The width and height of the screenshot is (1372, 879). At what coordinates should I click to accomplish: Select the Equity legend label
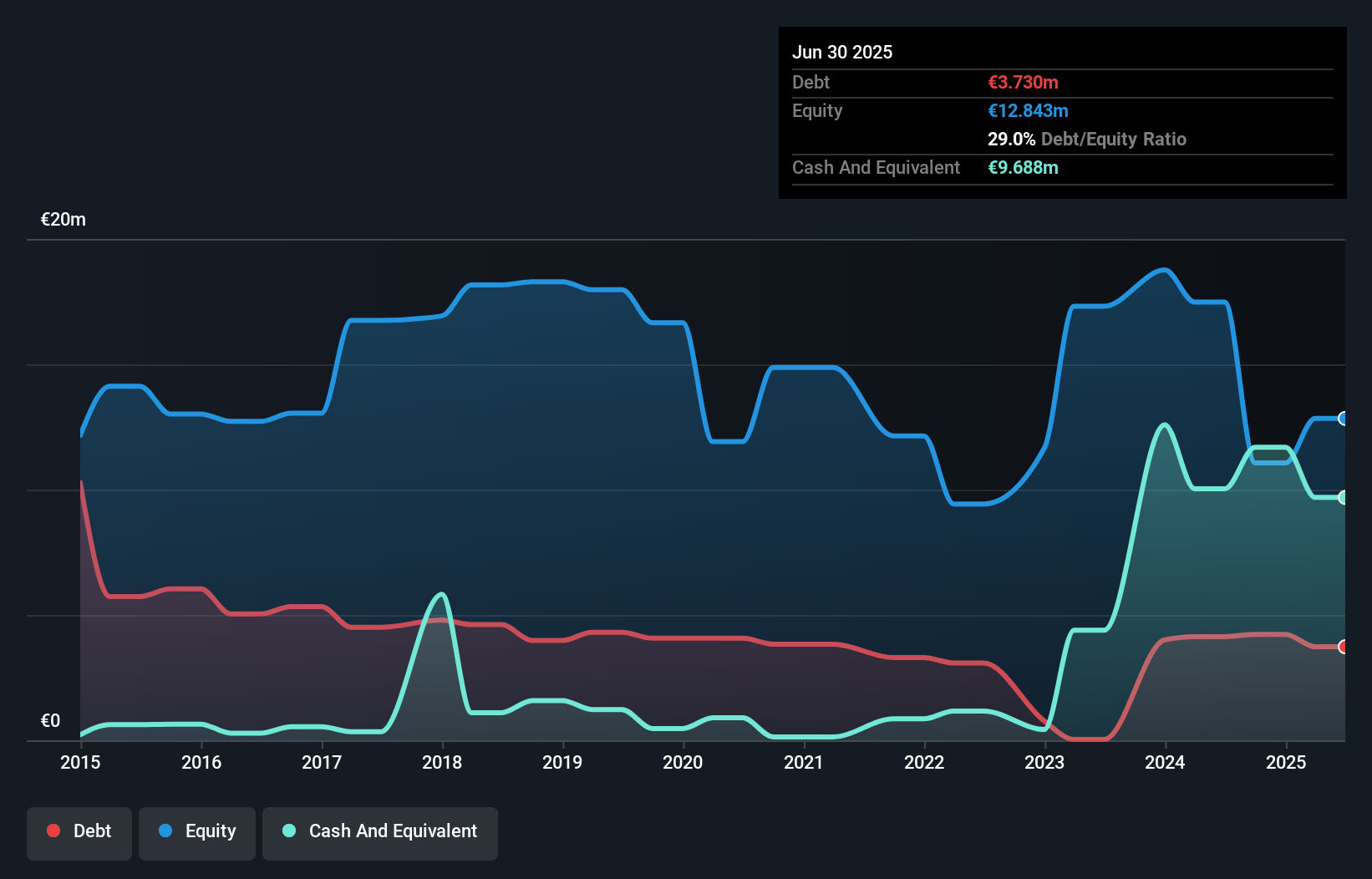pos(210,831)
